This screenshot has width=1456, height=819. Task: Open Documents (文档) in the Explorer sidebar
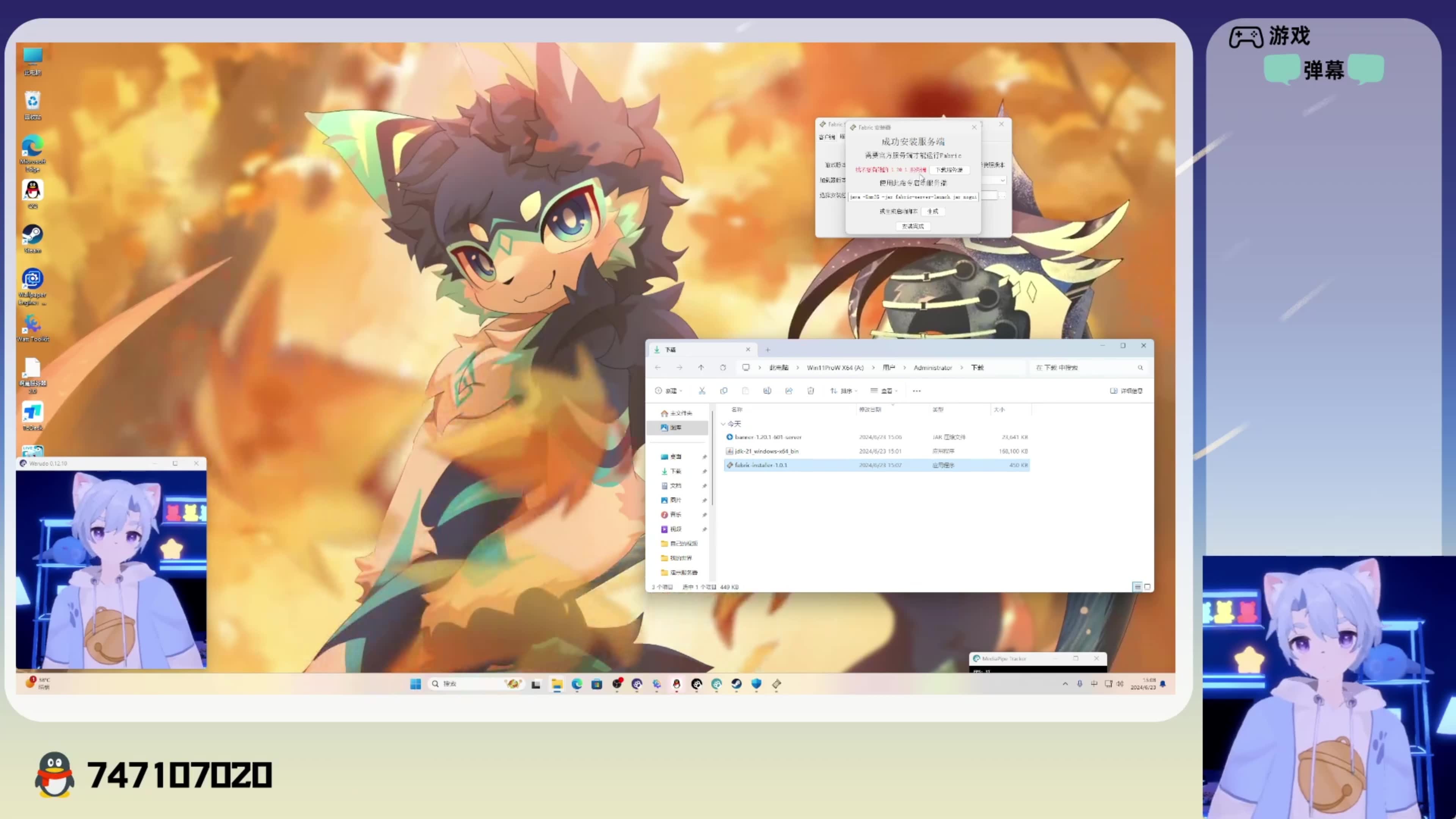click(675, 485)
